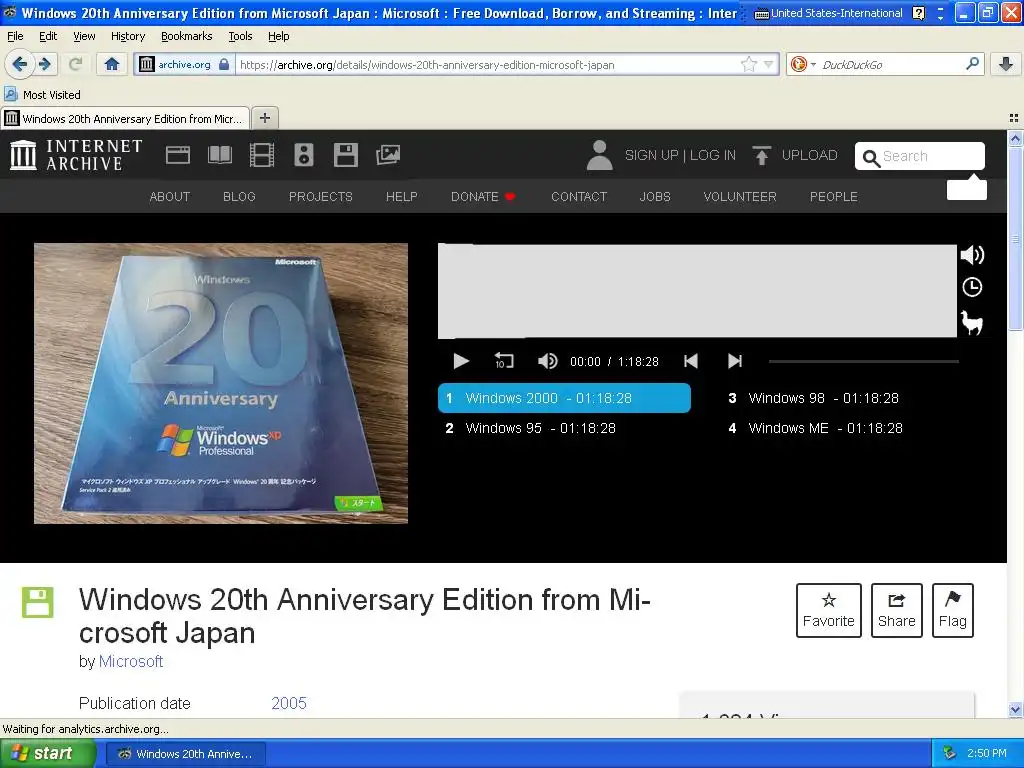Open the site identity lock for archive.org
The height and width of the screenshot is (768, 1024).
click(x=185, y=64)
